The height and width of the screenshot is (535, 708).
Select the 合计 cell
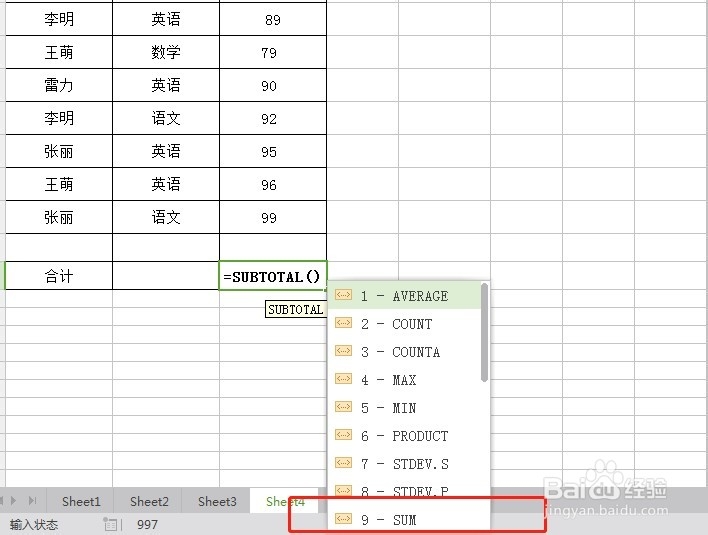click(59, 276)
